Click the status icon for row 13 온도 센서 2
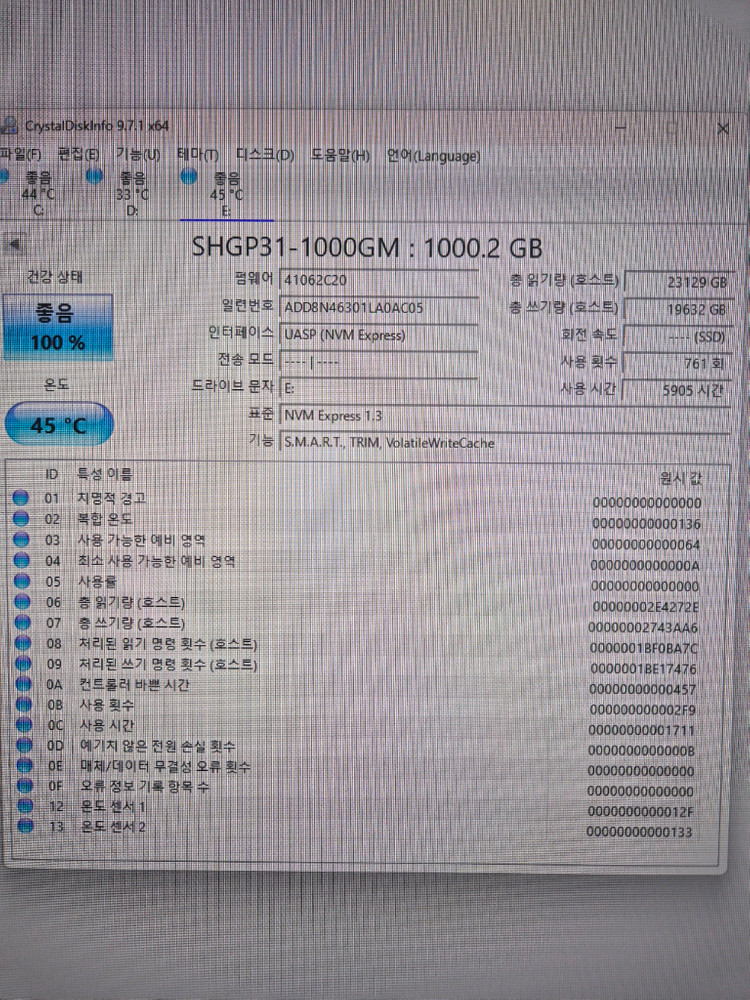The image size is (750, 1000). [26, 826]
